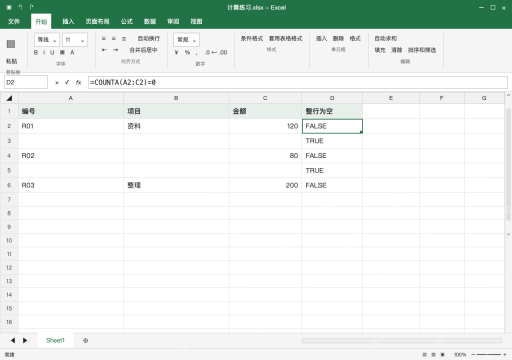Decrease indent in alignment group
The height and width of the screenshot is (360, 512).
(104, 50)
